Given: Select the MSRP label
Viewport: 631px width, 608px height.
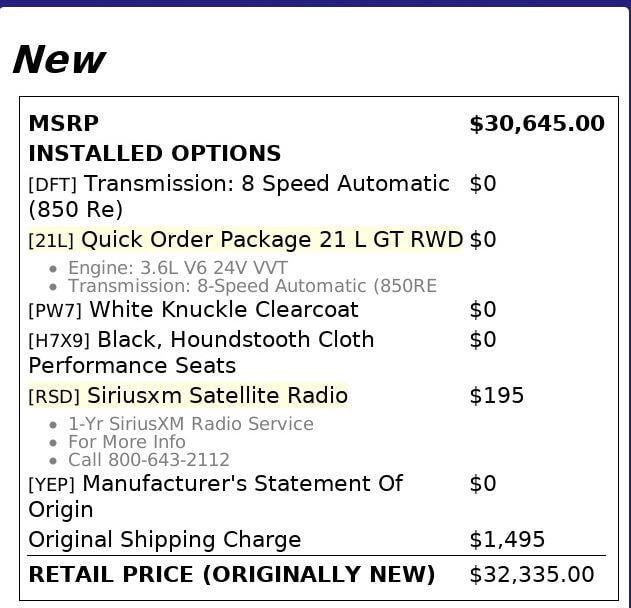Looking at the screenshot, I should [x=64, y=123].
